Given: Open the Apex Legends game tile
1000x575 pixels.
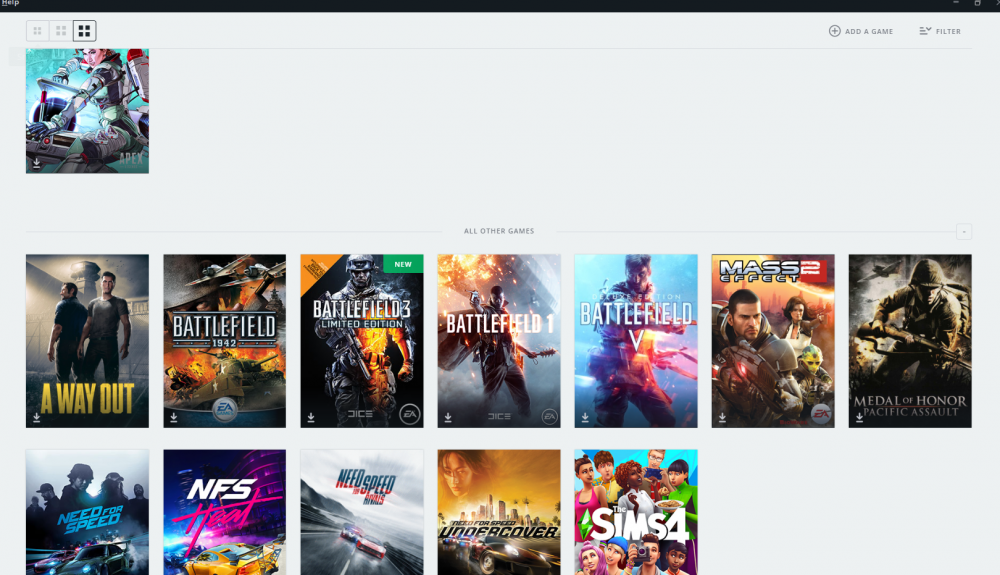Looking at the screenshot, I should pyautogui.click(x=87, y=111).
